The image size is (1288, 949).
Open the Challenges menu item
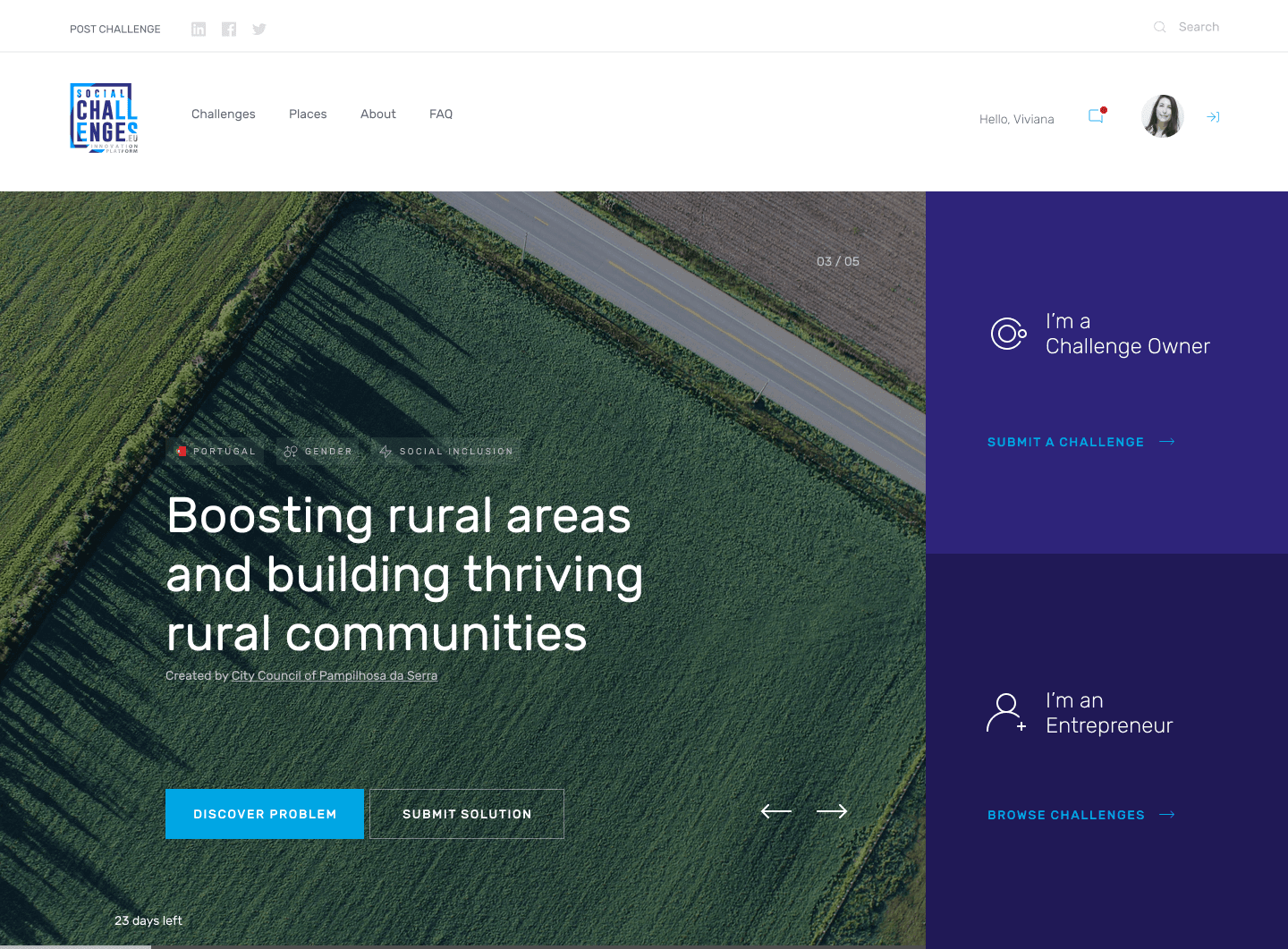point(224,114)
